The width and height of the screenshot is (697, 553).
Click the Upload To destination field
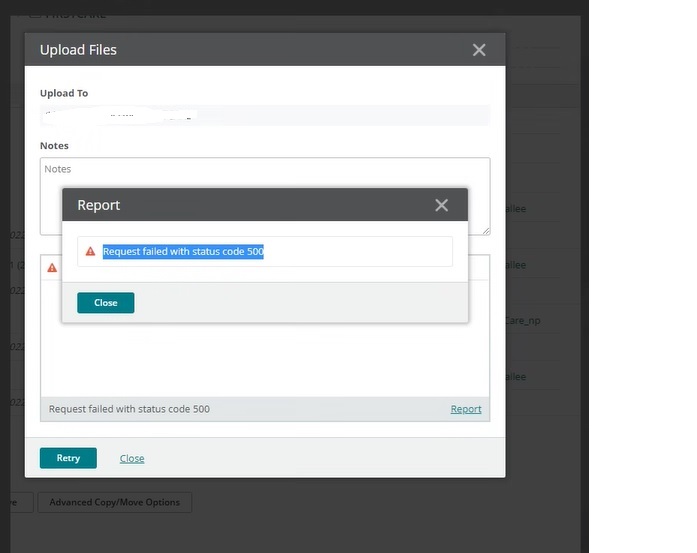[265, 116]
